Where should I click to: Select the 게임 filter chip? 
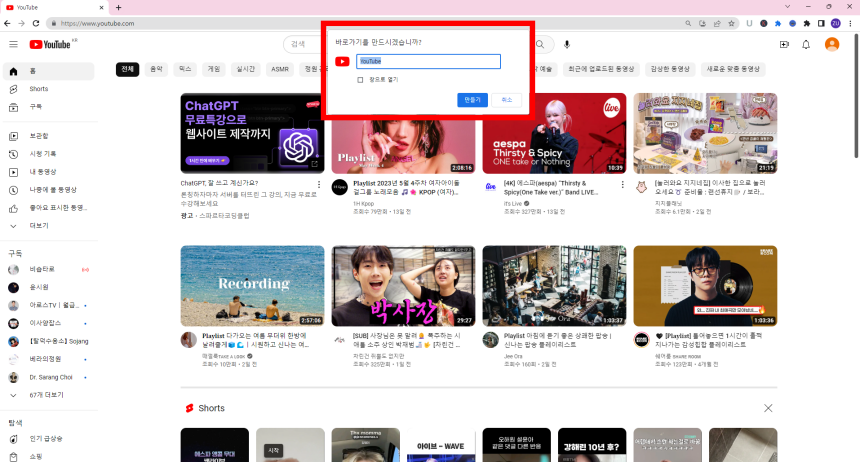pos(214,69)
